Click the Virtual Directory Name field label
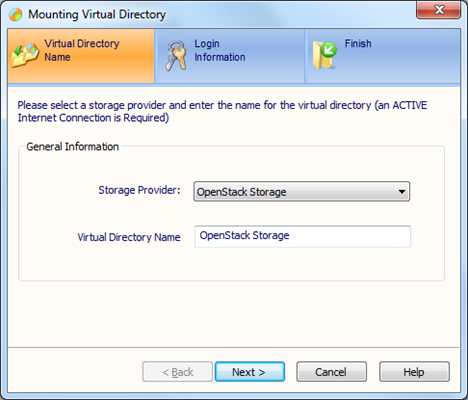Image resolution: width=468 pixels, height=400 pixels. 129,237
